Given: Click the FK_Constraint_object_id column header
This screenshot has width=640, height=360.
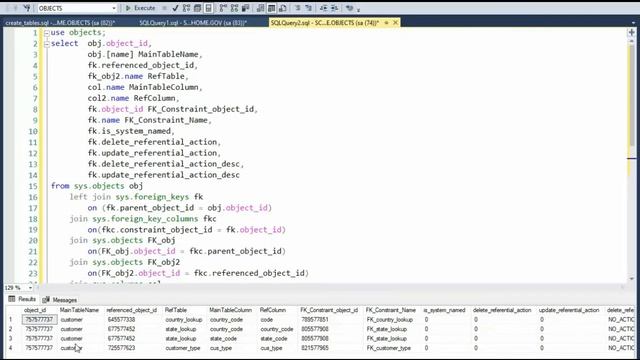Looking at the screenshot, I should (329, 310).
